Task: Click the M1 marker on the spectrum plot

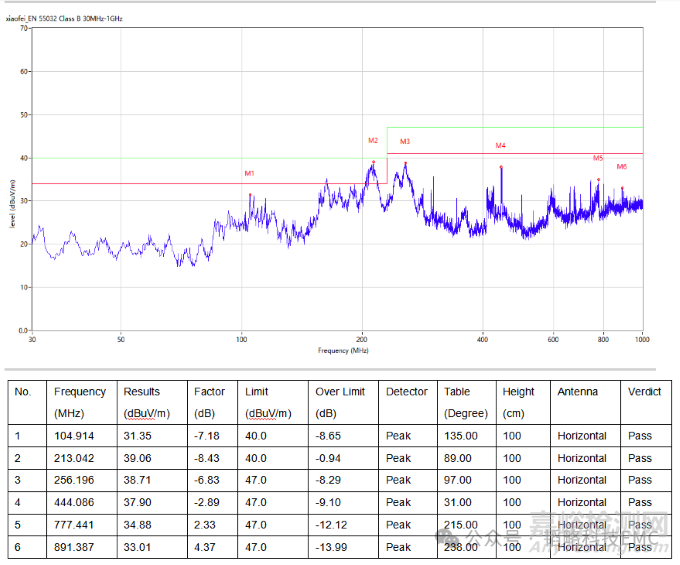Action: pos(250,174)
